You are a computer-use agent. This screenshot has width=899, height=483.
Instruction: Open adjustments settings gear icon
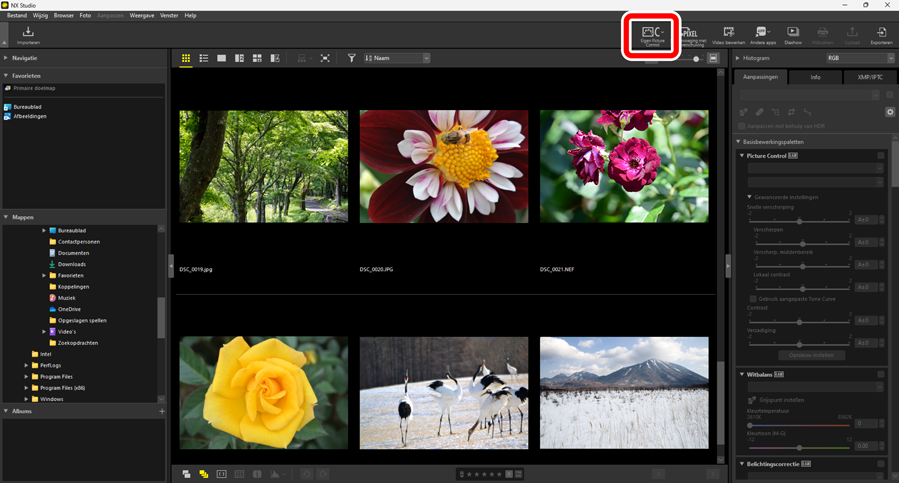[x=890, y=112]
